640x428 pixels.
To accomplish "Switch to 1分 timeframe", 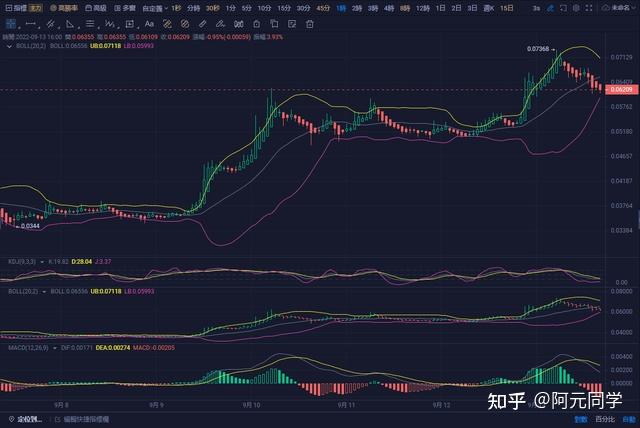I will (231, 8).
